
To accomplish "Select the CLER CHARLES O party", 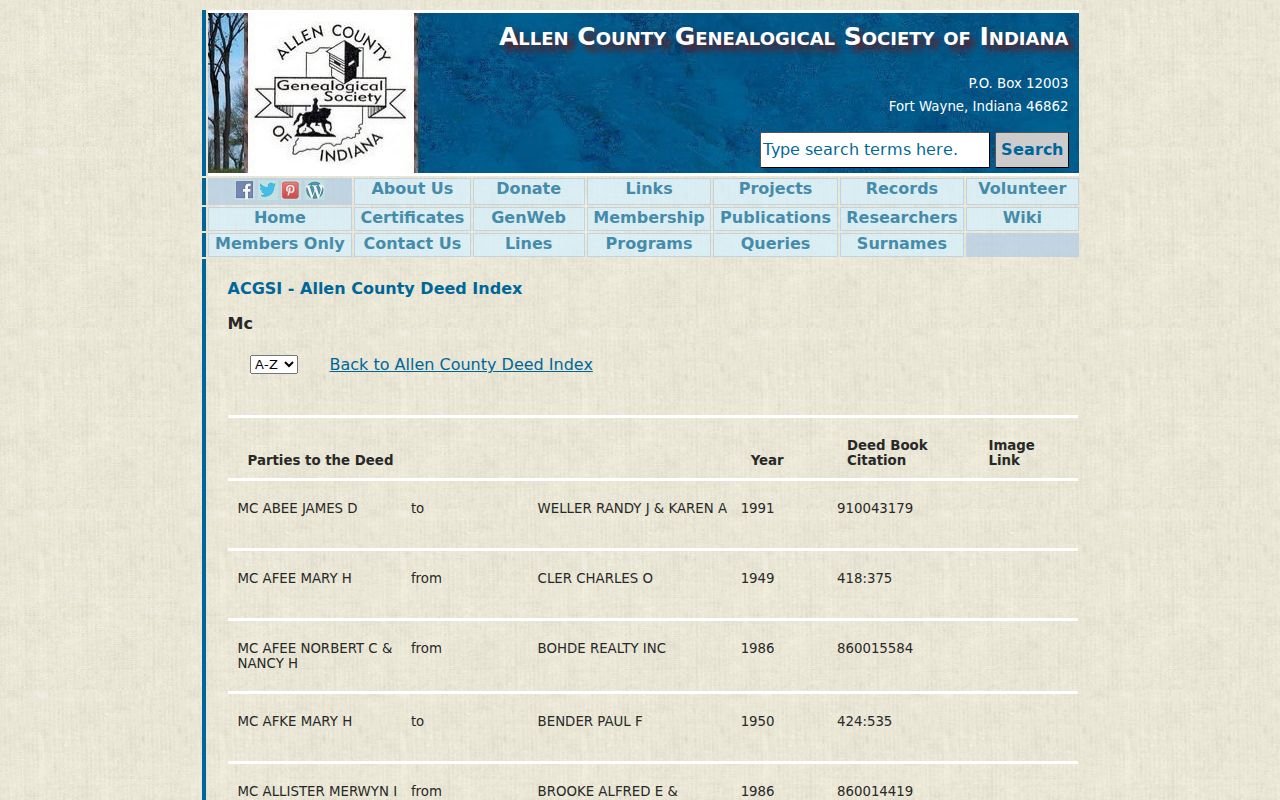I will [595, 578].
